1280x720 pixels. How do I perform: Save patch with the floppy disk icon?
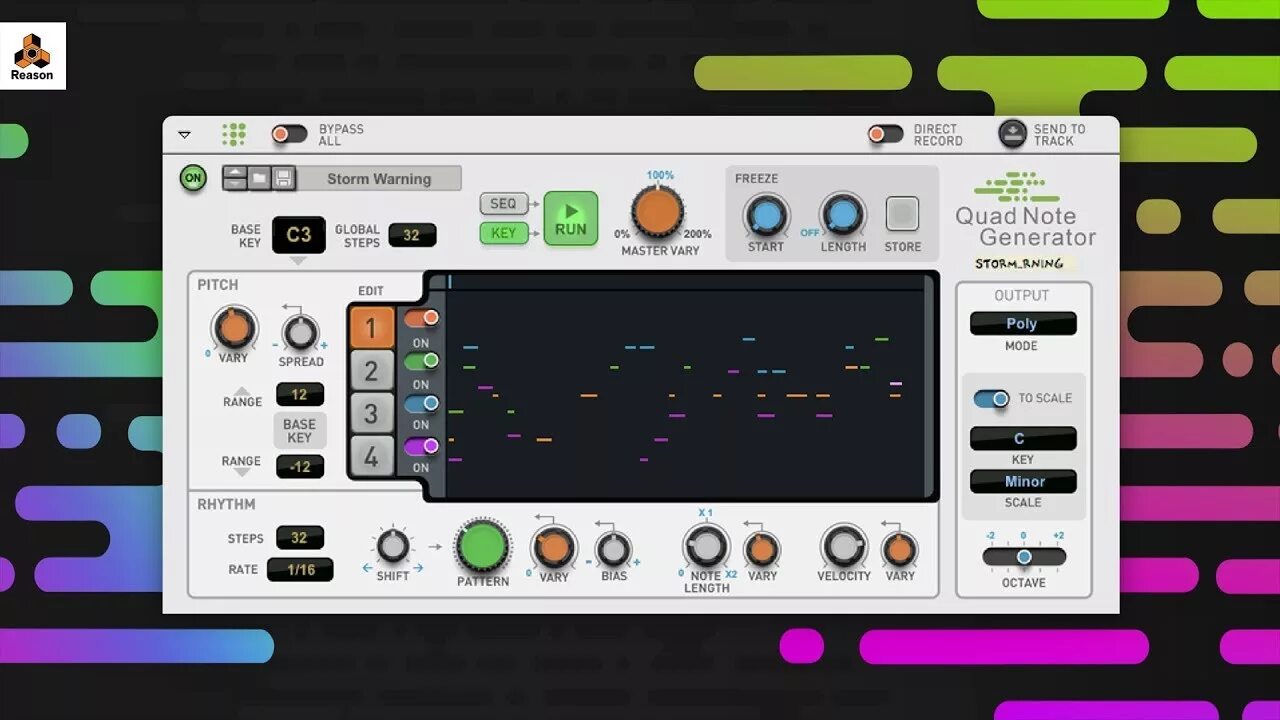[283, 178]
